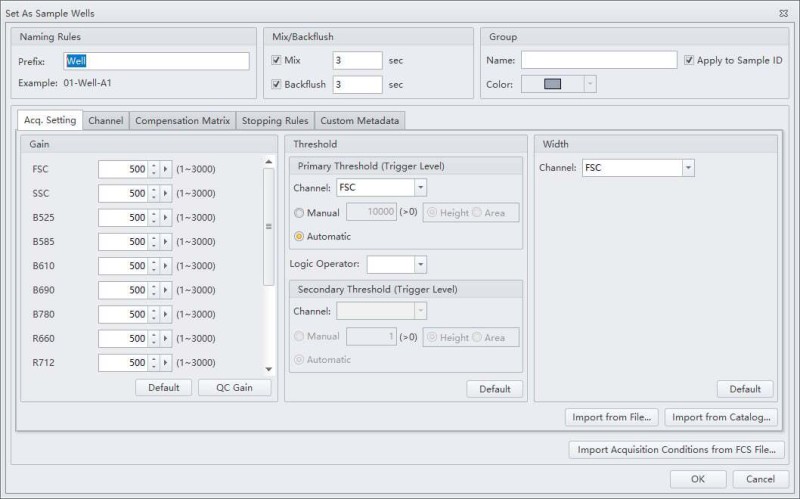Screen dimensions: 800x499
Task: Open the B525 gain slider arrow
Action: (165, 218)
